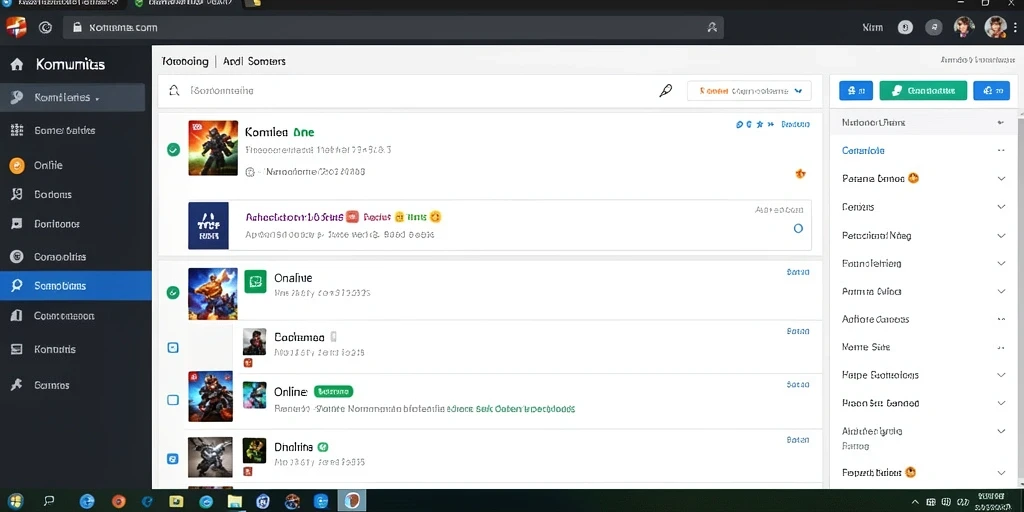1024x512 pixels.
Task: Click the Seton link on Onaliue row
Action: (x=798, y=272)
